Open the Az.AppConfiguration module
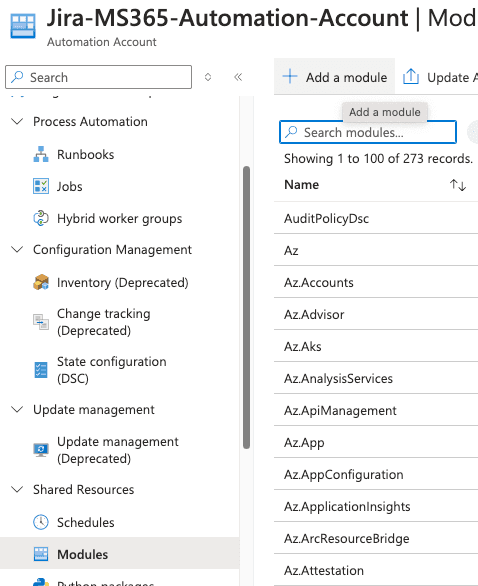Screen dimensions: 478x586 coord(344,475)
